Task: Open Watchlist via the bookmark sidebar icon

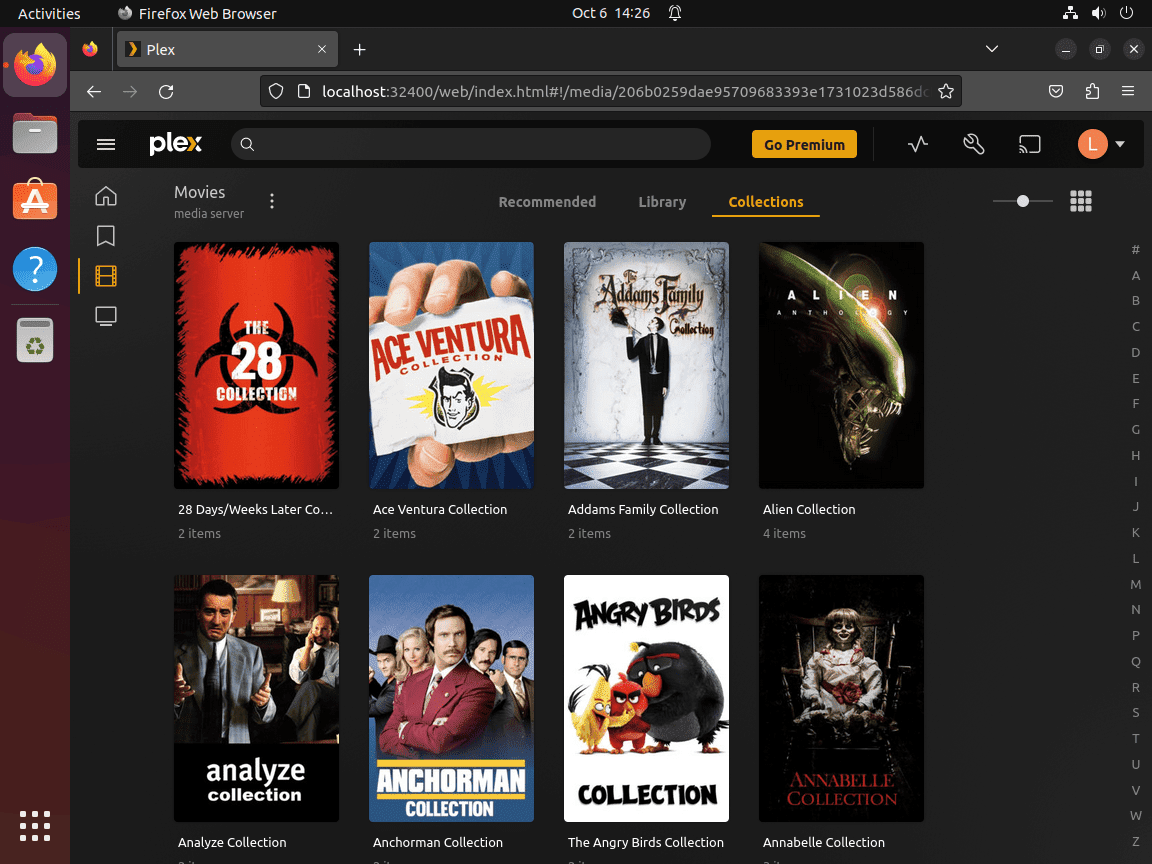Action: (x=105, y=236)
